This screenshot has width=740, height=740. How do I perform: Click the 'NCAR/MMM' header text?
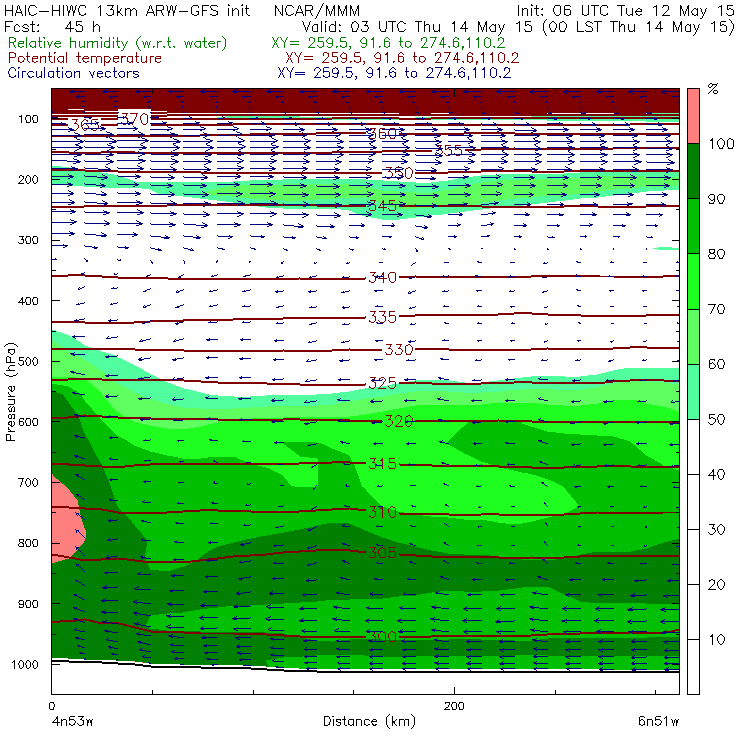coord(317,10)
